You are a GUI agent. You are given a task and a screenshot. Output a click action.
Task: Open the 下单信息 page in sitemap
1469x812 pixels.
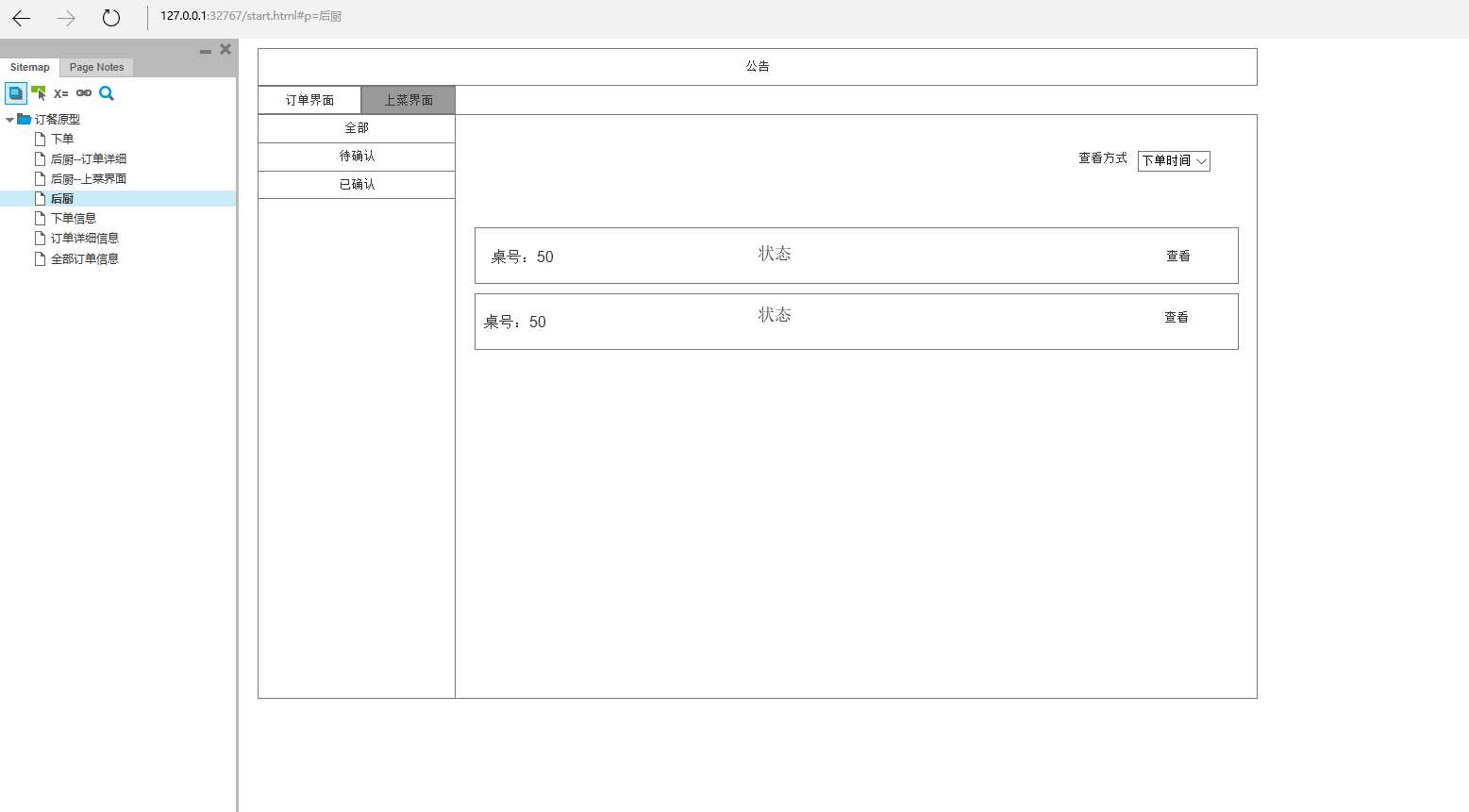point(74,219)
